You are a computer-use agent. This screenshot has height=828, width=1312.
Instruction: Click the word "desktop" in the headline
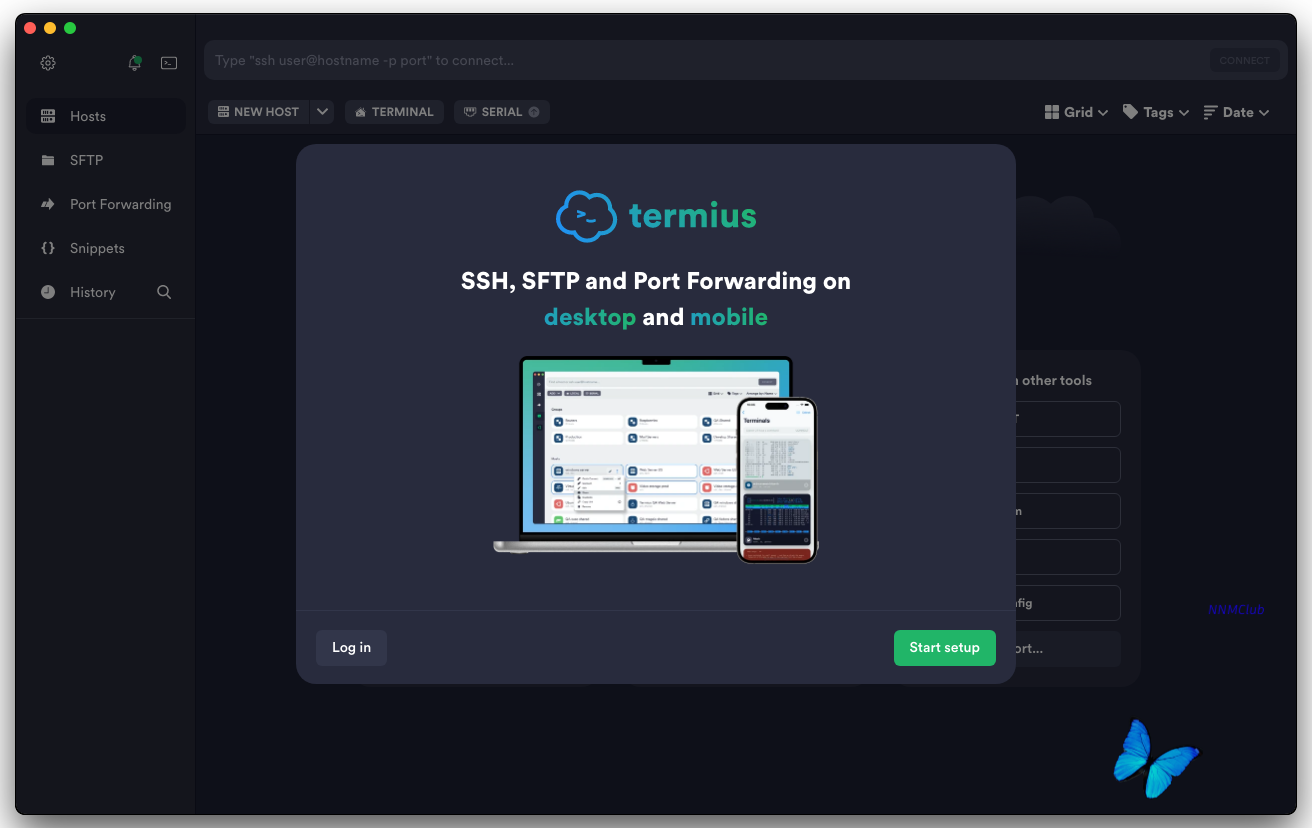coord(590,317)
